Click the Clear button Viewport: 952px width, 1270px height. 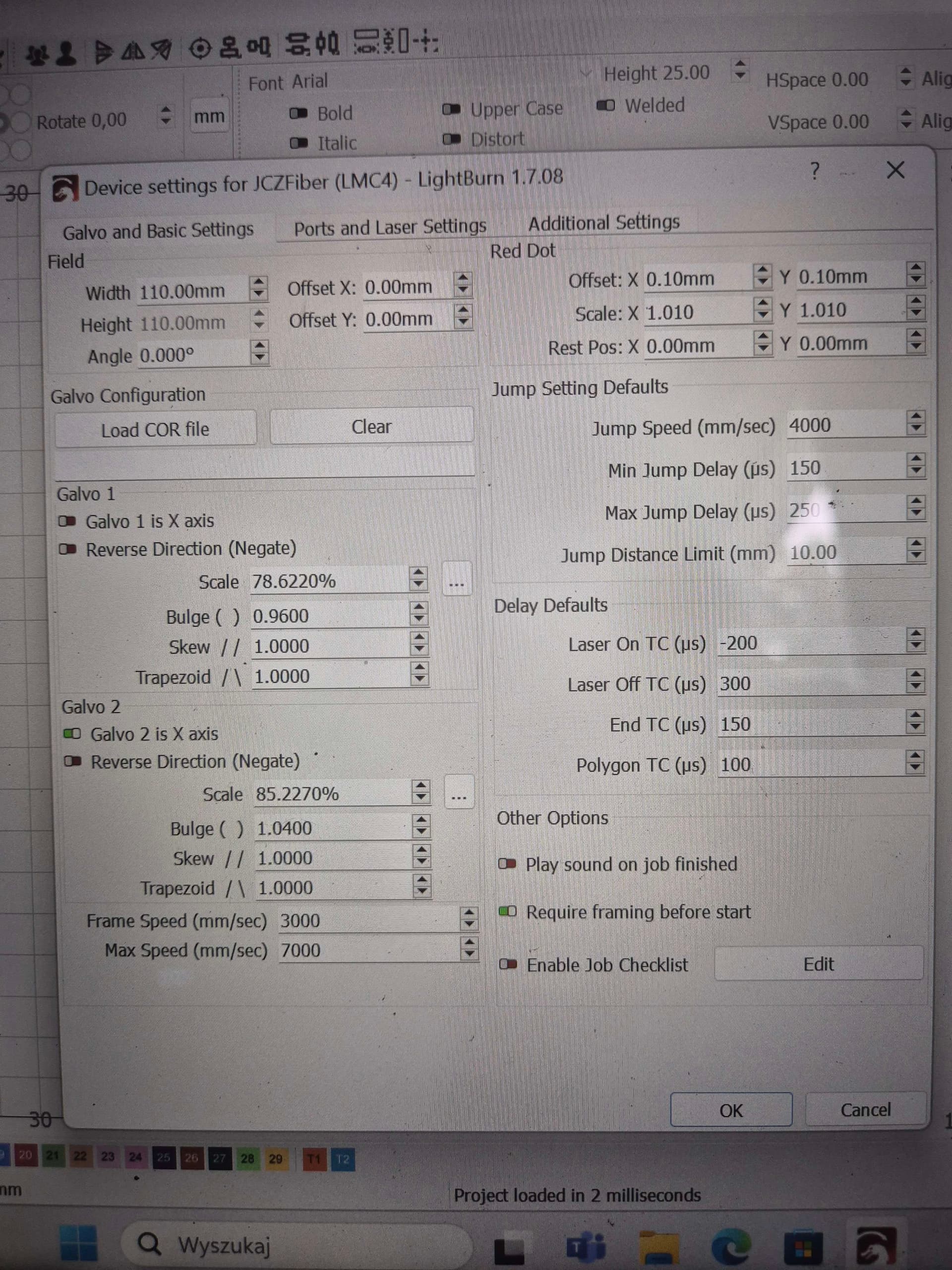click(x=371, y=427)
